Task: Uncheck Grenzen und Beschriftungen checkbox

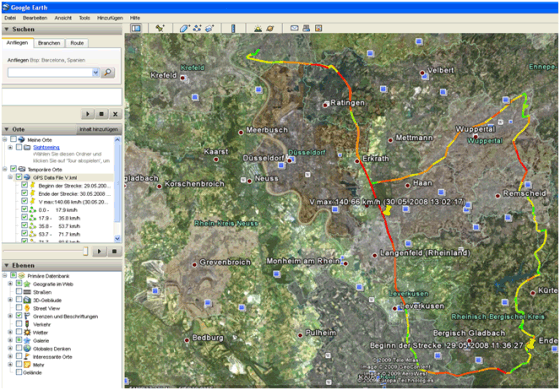Action: point(19,316)
